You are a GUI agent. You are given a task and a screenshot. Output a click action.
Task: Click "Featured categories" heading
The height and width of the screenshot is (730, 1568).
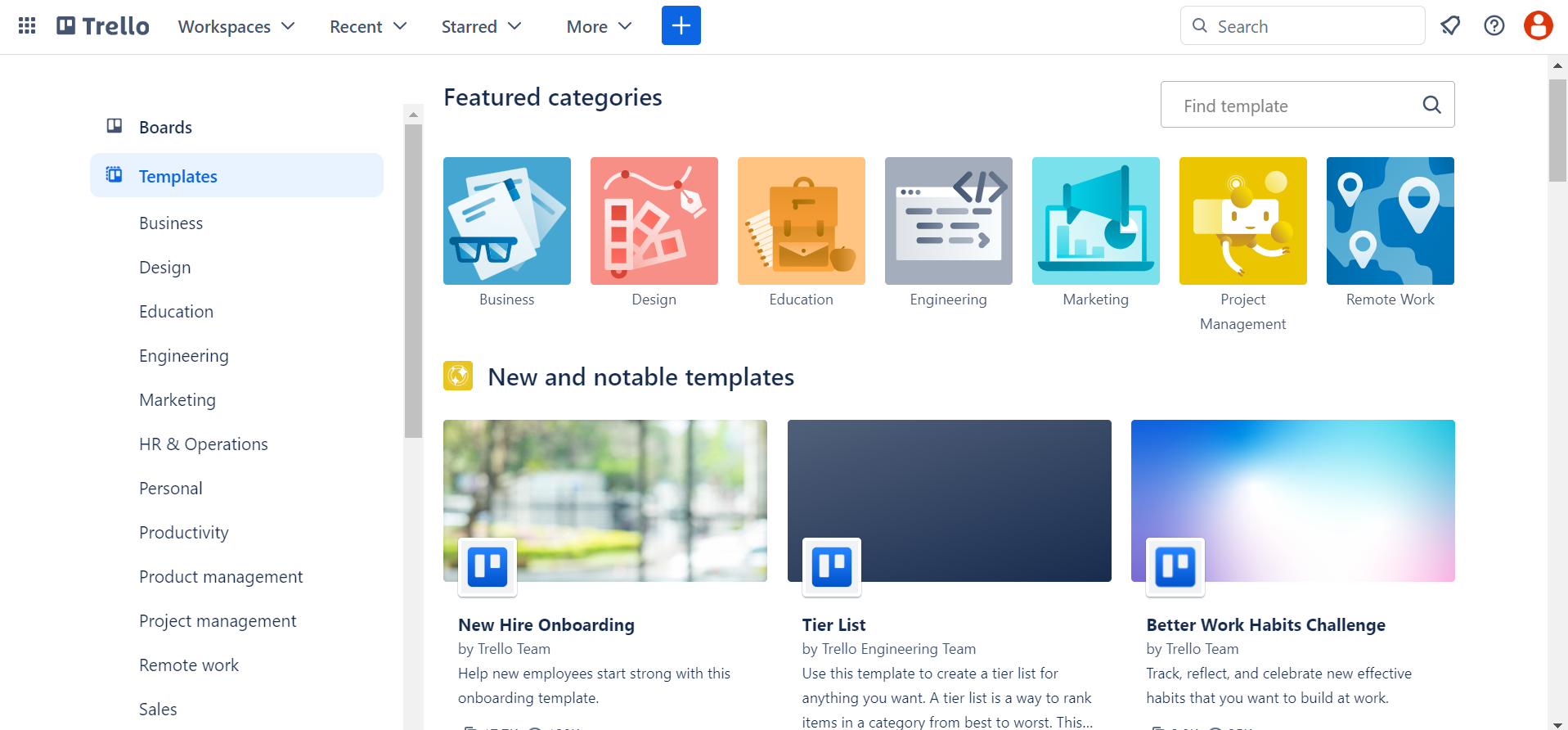(553, 97)
